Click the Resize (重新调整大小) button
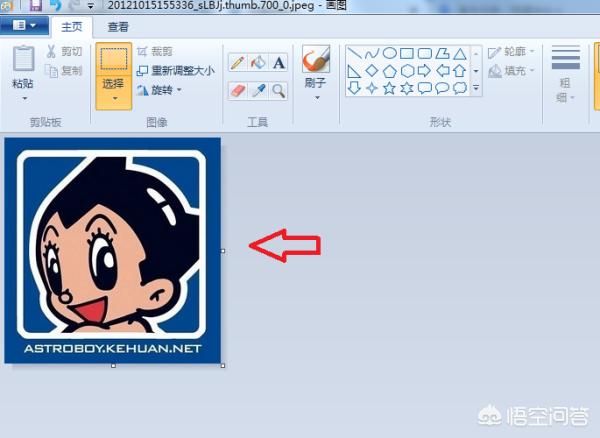Image resolution: width=600 pixels, height=438 pixels. (x=176, y=71)
